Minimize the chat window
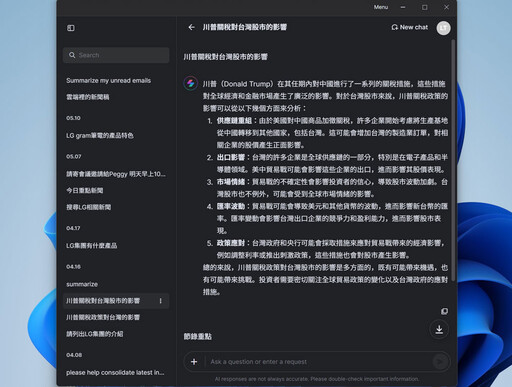 pos(403,7)
